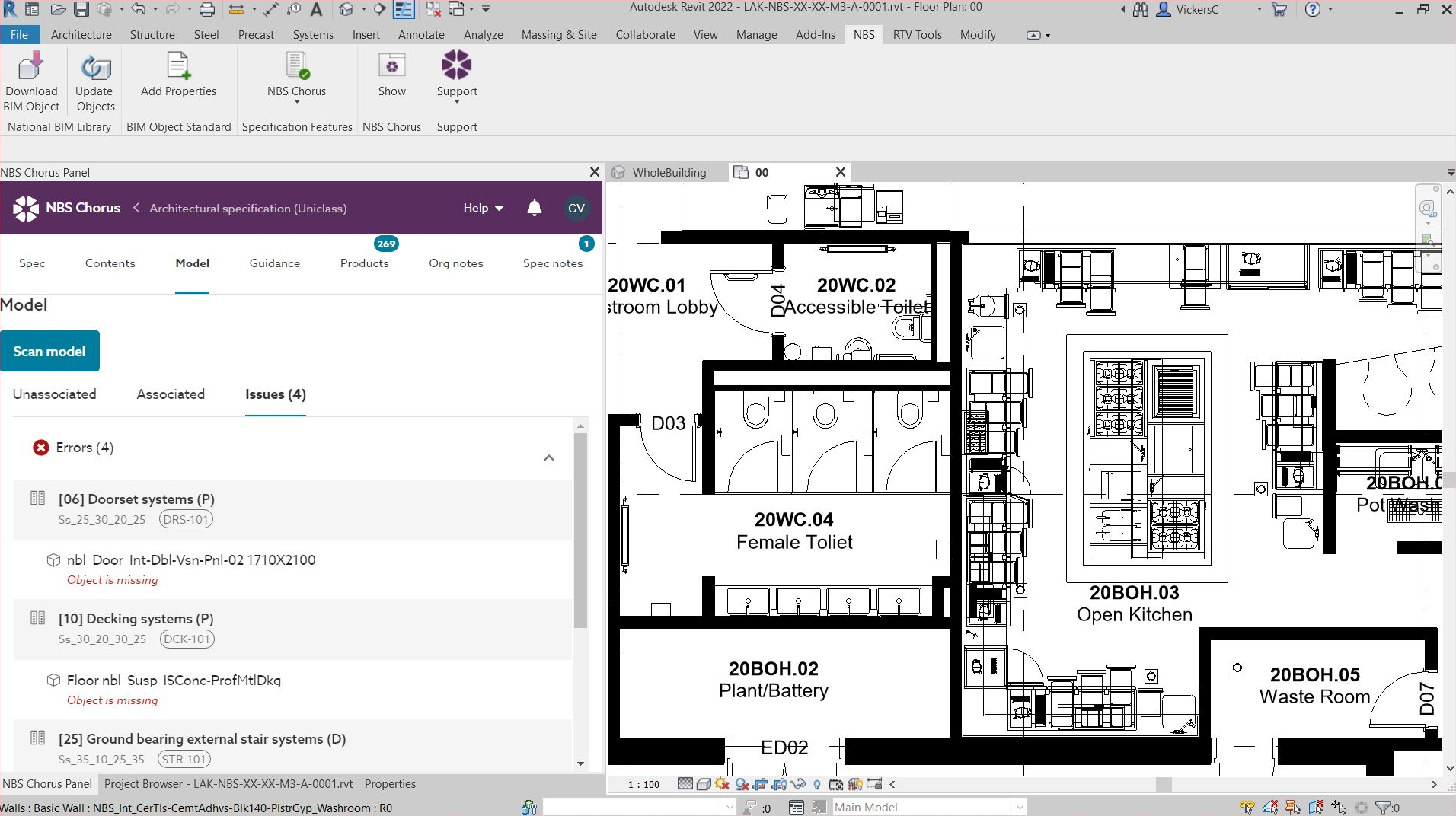
Task: Collapse the Errors (4) section
Action: point(548,457)
